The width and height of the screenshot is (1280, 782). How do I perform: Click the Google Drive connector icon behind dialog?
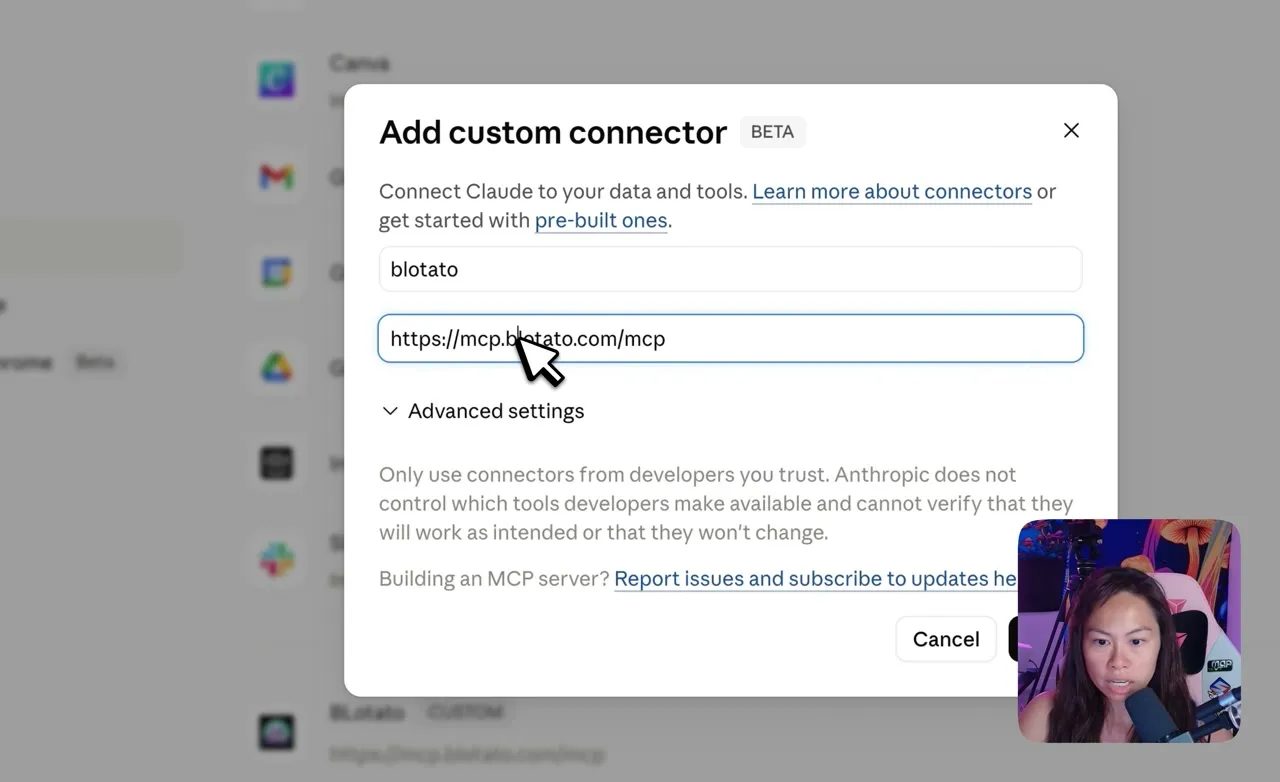click(276, 368)
